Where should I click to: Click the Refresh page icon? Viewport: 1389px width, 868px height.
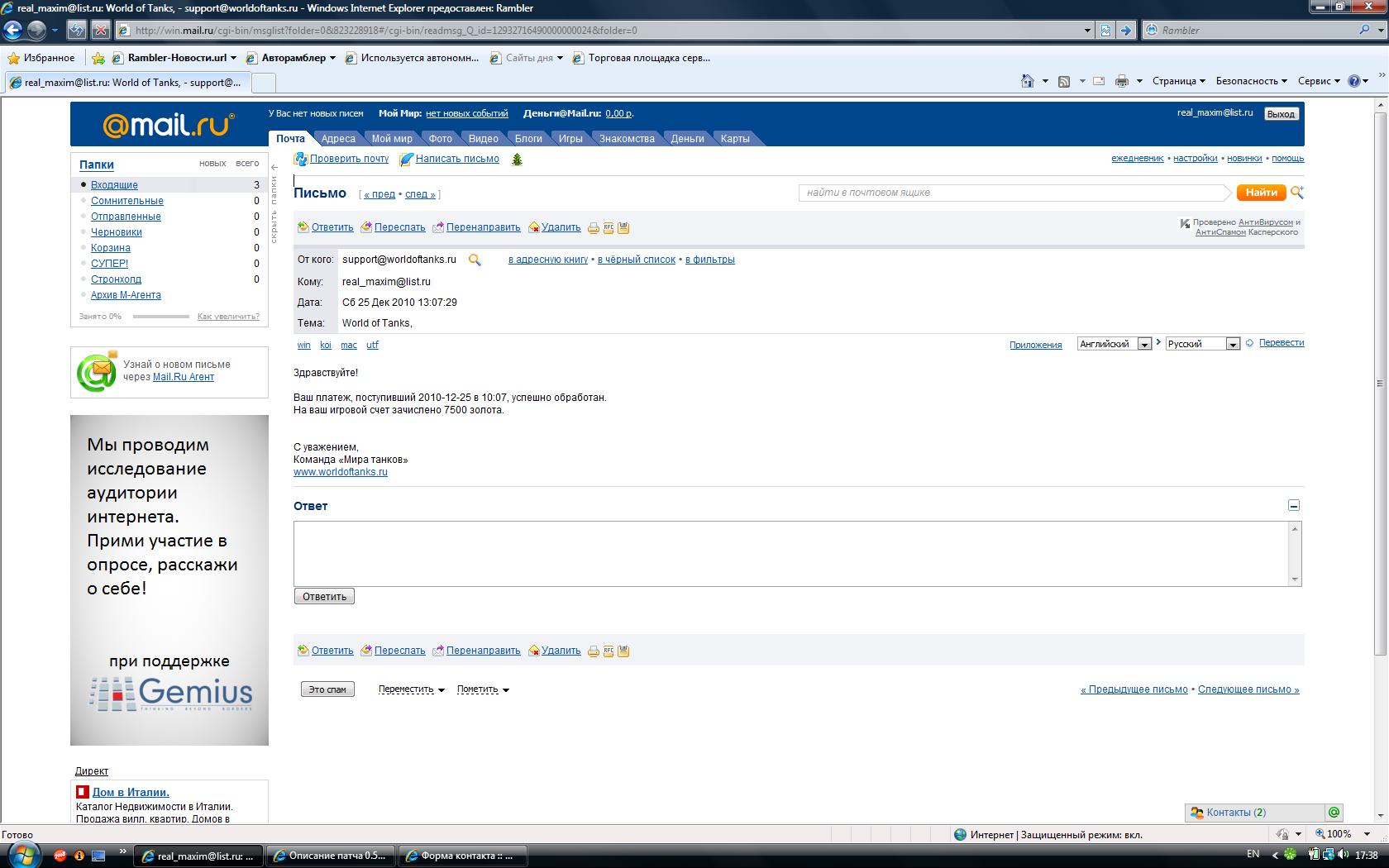click(76, 30)
